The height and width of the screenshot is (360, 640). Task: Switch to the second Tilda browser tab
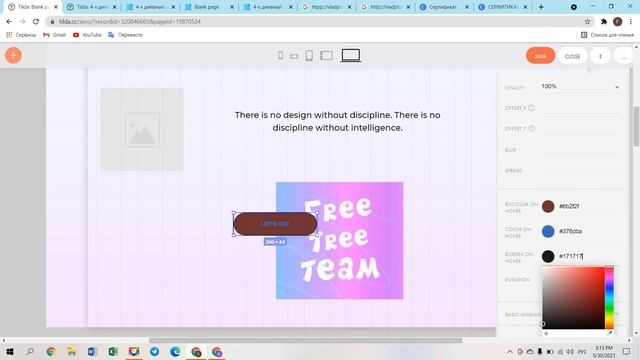91,7
